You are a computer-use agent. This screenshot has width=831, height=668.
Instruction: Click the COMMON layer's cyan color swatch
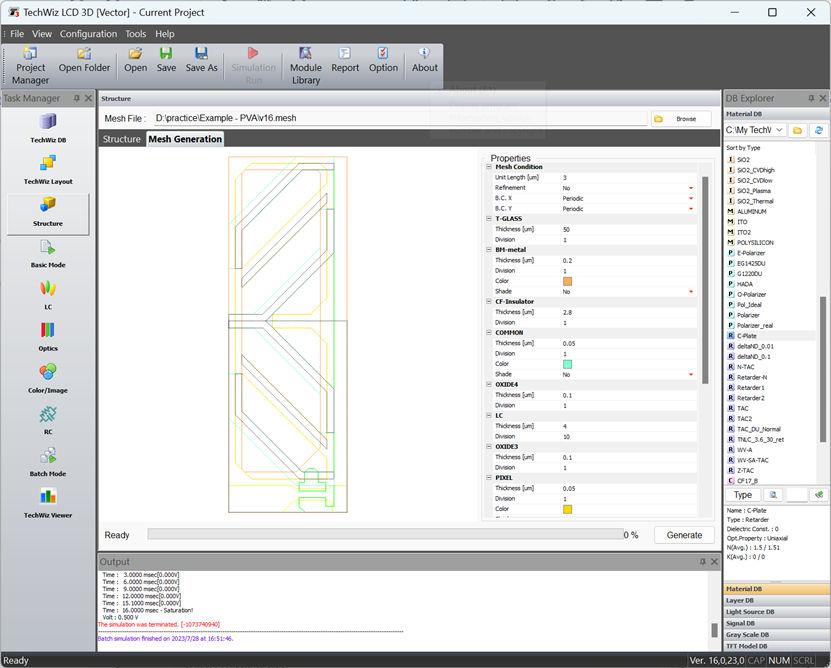567,364
